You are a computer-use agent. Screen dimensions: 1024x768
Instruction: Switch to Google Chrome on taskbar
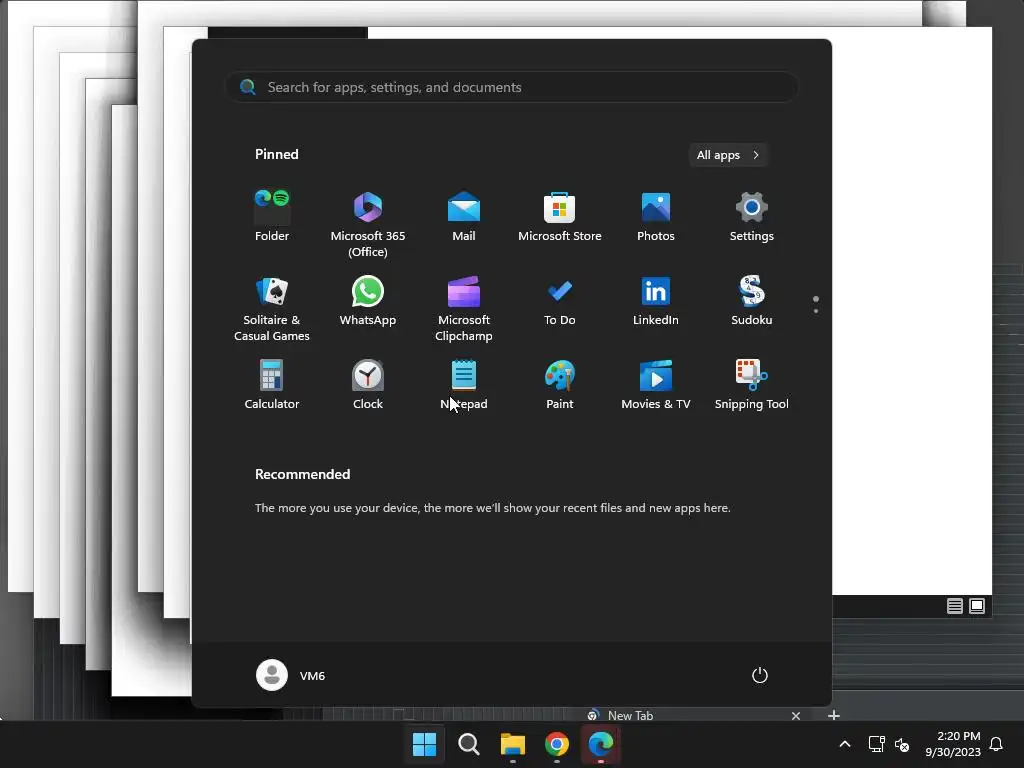[x=556, y=744]
